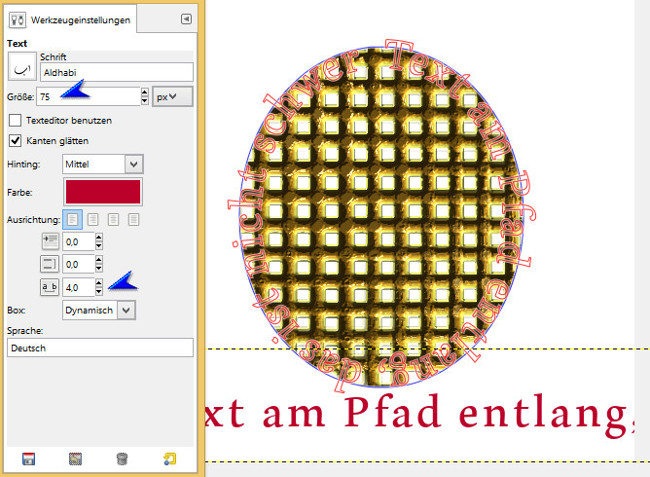Open the font preview picker button

(x=22, y=67)
